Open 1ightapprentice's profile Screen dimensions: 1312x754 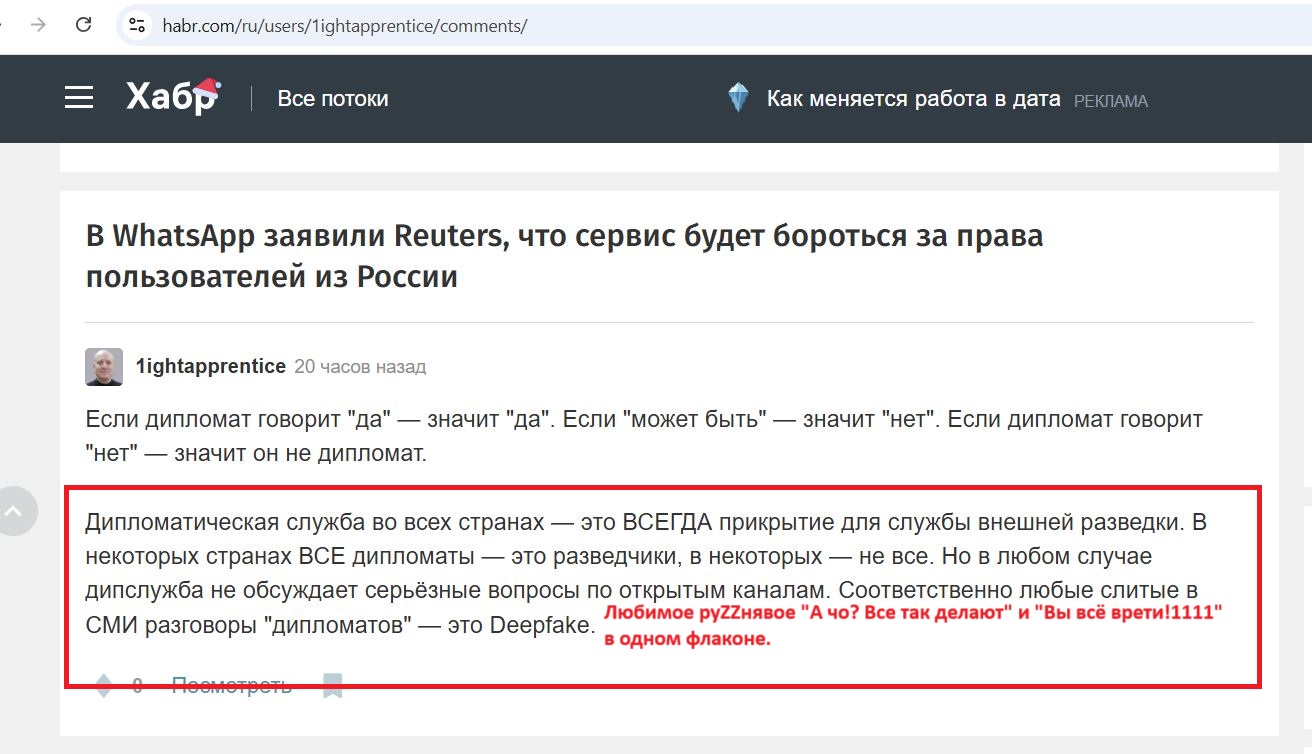pyautogui.click(x=211, y=366)
